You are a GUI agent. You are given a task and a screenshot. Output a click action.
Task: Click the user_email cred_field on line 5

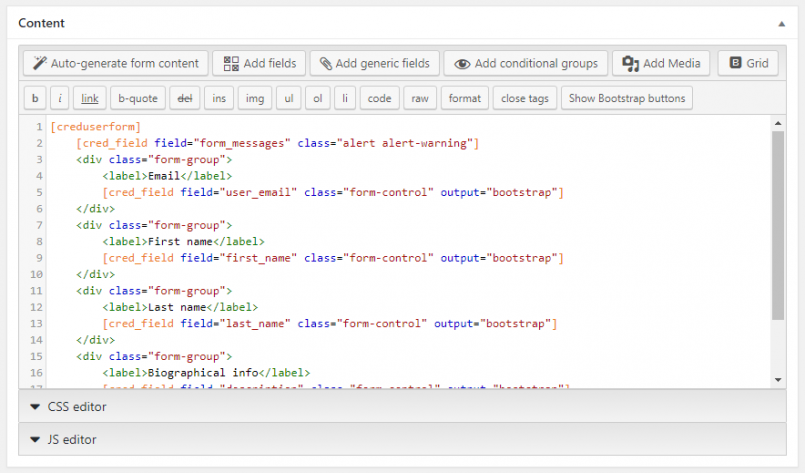333,192
